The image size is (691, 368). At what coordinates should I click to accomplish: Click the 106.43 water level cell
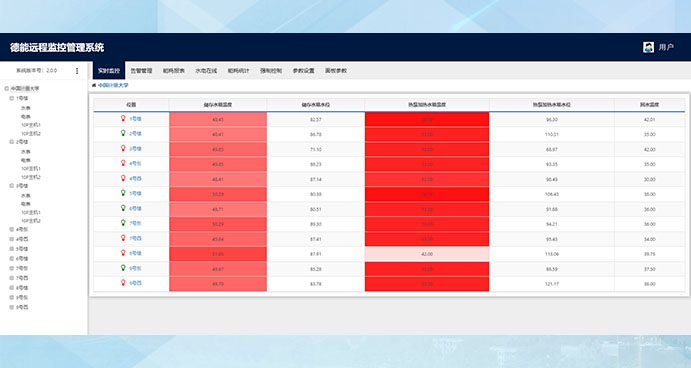tap(552, 194)
